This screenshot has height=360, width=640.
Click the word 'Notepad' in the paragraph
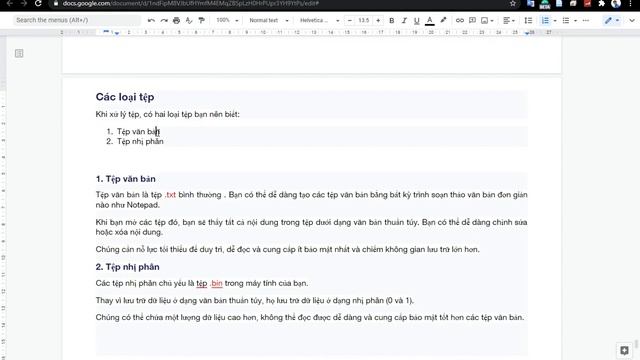click(x=142, y=205)
